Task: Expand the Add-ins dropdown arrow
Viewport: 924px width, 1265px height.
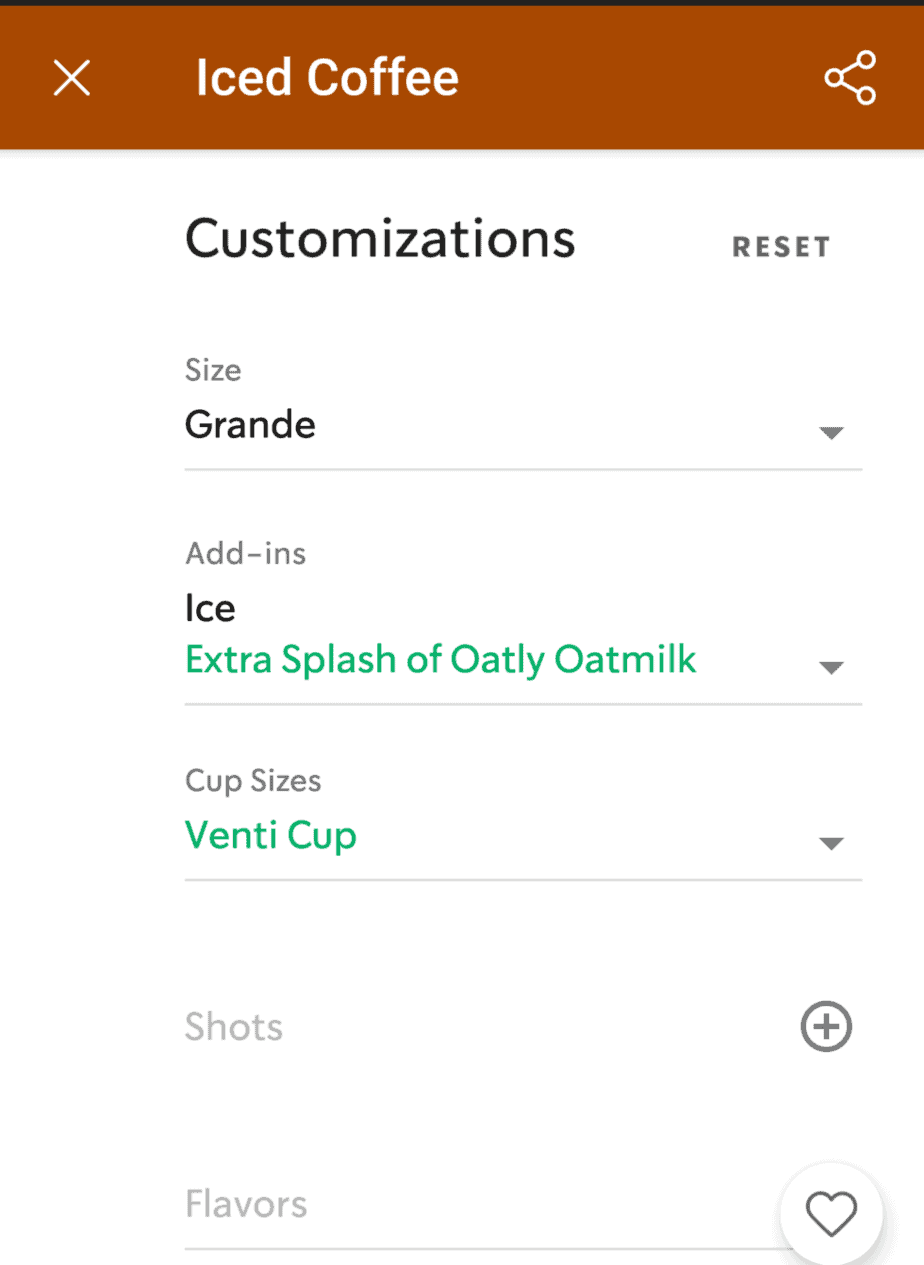Action: coord(831,668)
